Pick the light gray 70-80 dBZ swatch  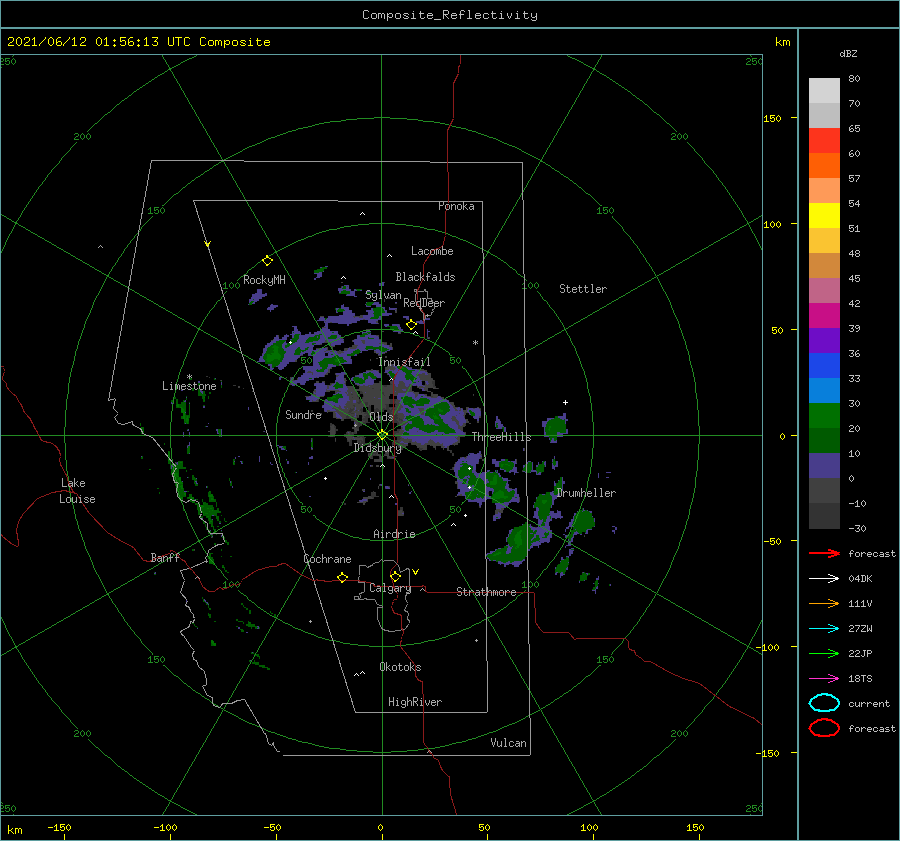824,91
